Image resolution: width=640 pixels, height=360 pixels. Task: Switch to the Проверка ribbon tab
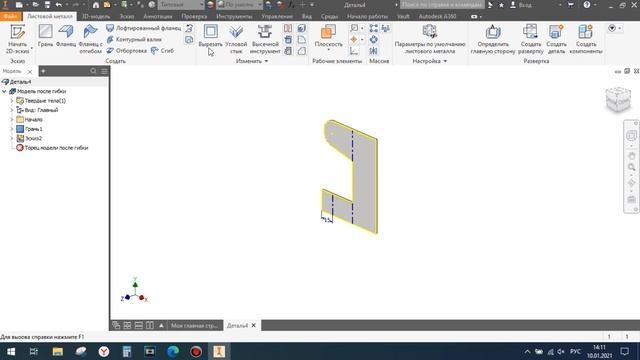(194, 16)
